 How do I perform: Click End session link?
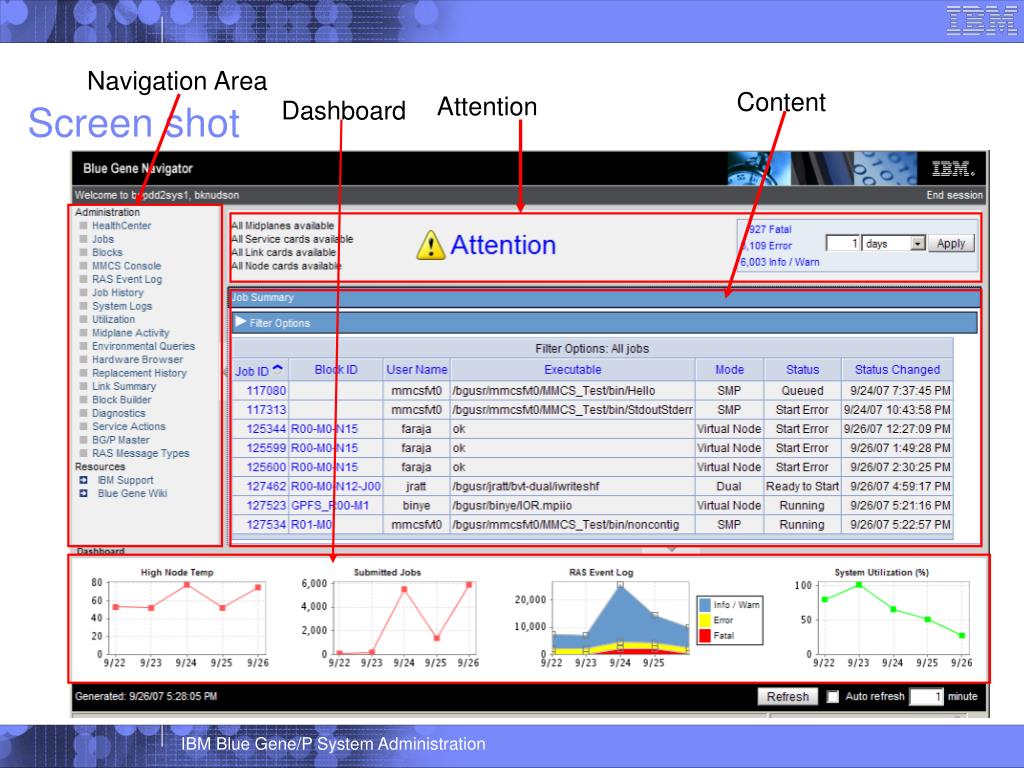pyautogui.click(x=954, y=195)
